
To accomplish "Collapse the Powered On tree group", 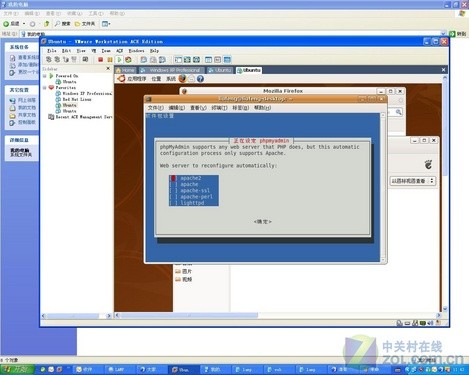I will (x=45, y=76).
